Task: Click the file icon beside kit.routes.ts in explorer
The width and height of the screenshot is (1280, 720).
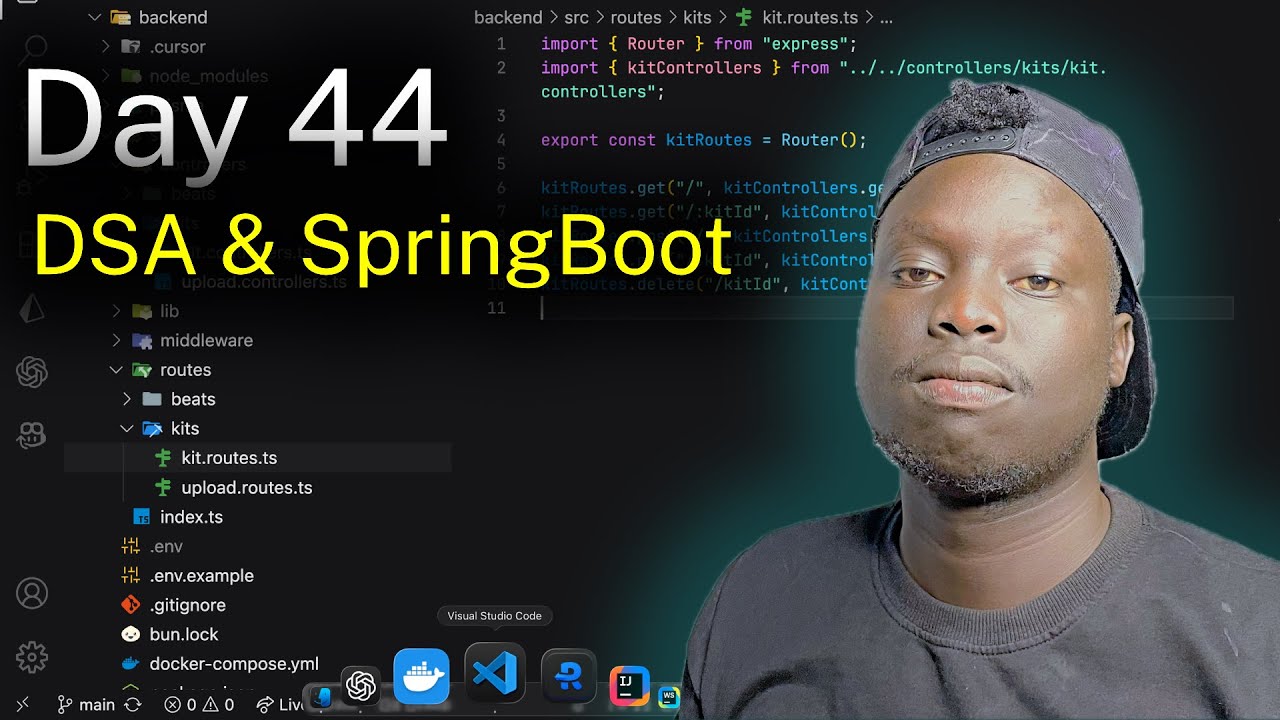Action: coord(163,458)
